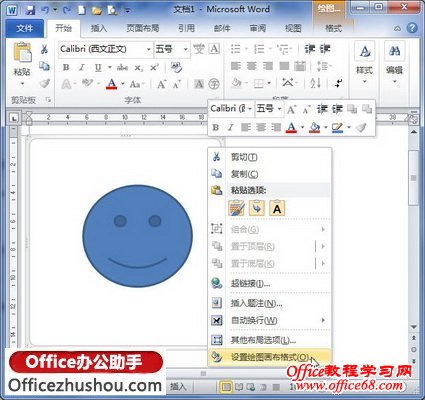Choose Cut from the context menu
Viewport: 425px width, 400px height.
269,157
